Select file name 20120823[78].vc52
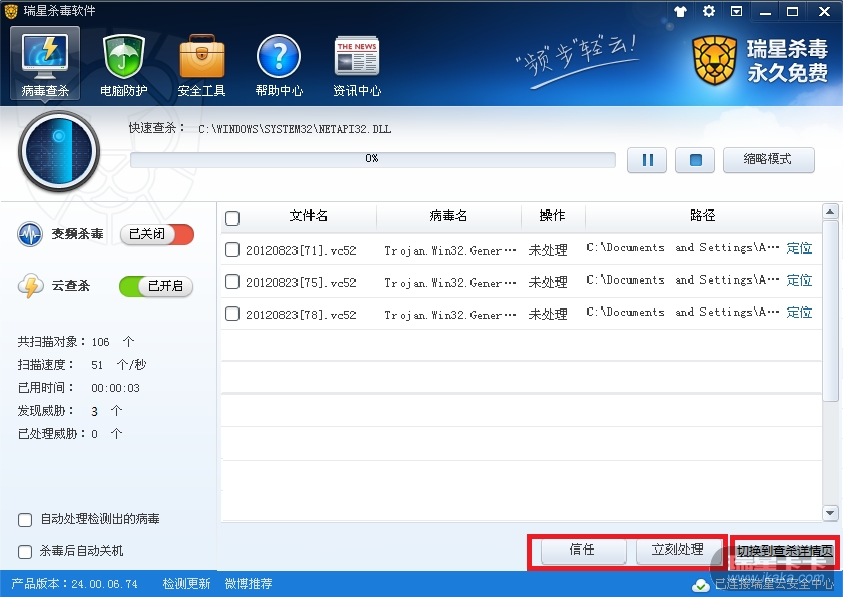The image size is (843, 597). (x=301, y=315)
